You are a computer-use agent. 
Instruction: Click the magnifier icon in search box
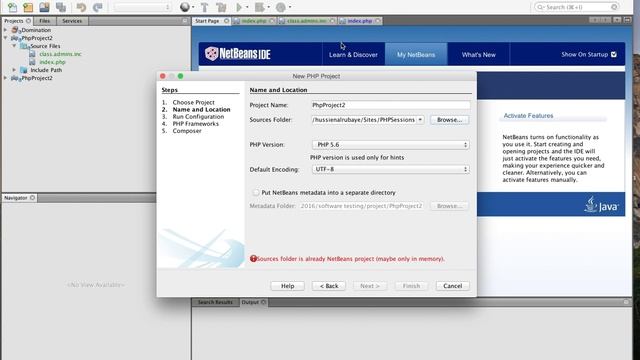point(540,7)
